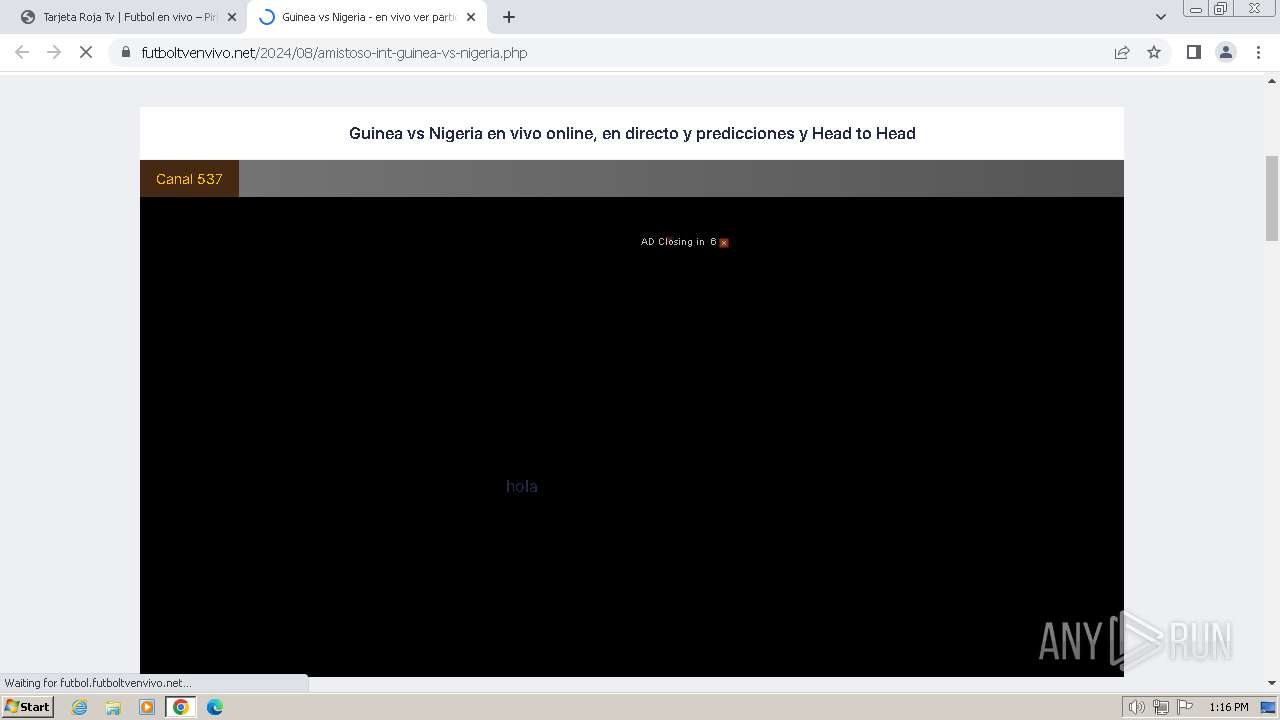Click the Guinea vs Nigeria page heading
The height and width of the screenshot is (720, 1280).
pos(632,133)
